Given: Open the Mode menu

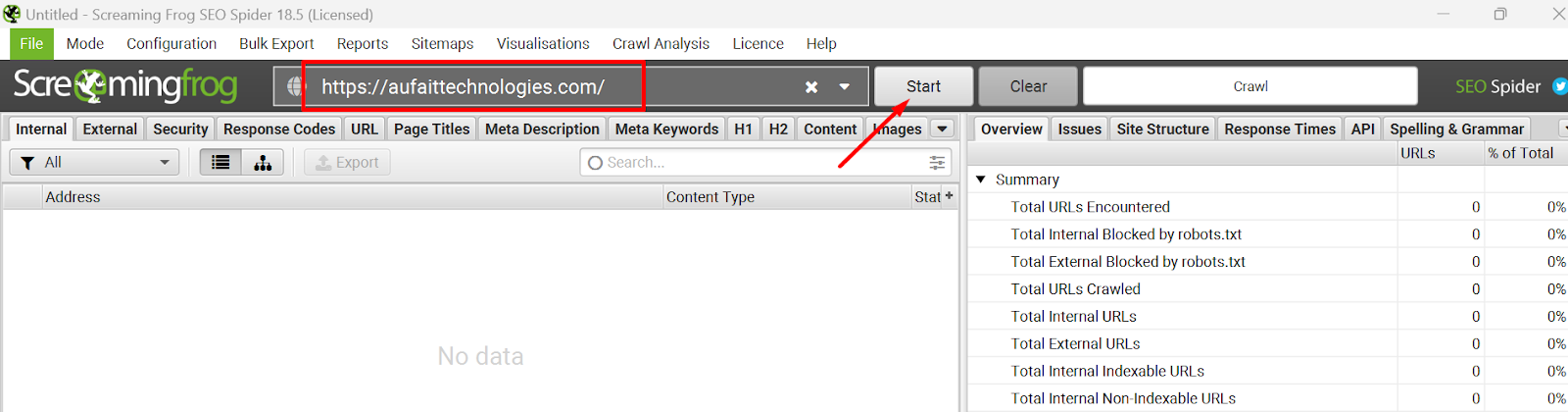Looking at the screenshot, I should pyautogui.click(x=85, y=44).
